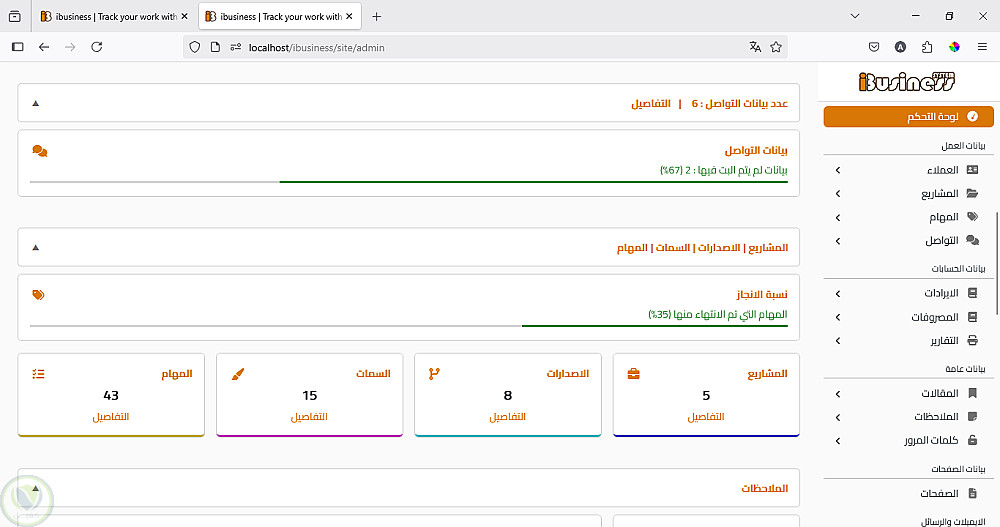Click the localhost address bar
This screenshot has width=1000, height=527.
click(480, 47)
